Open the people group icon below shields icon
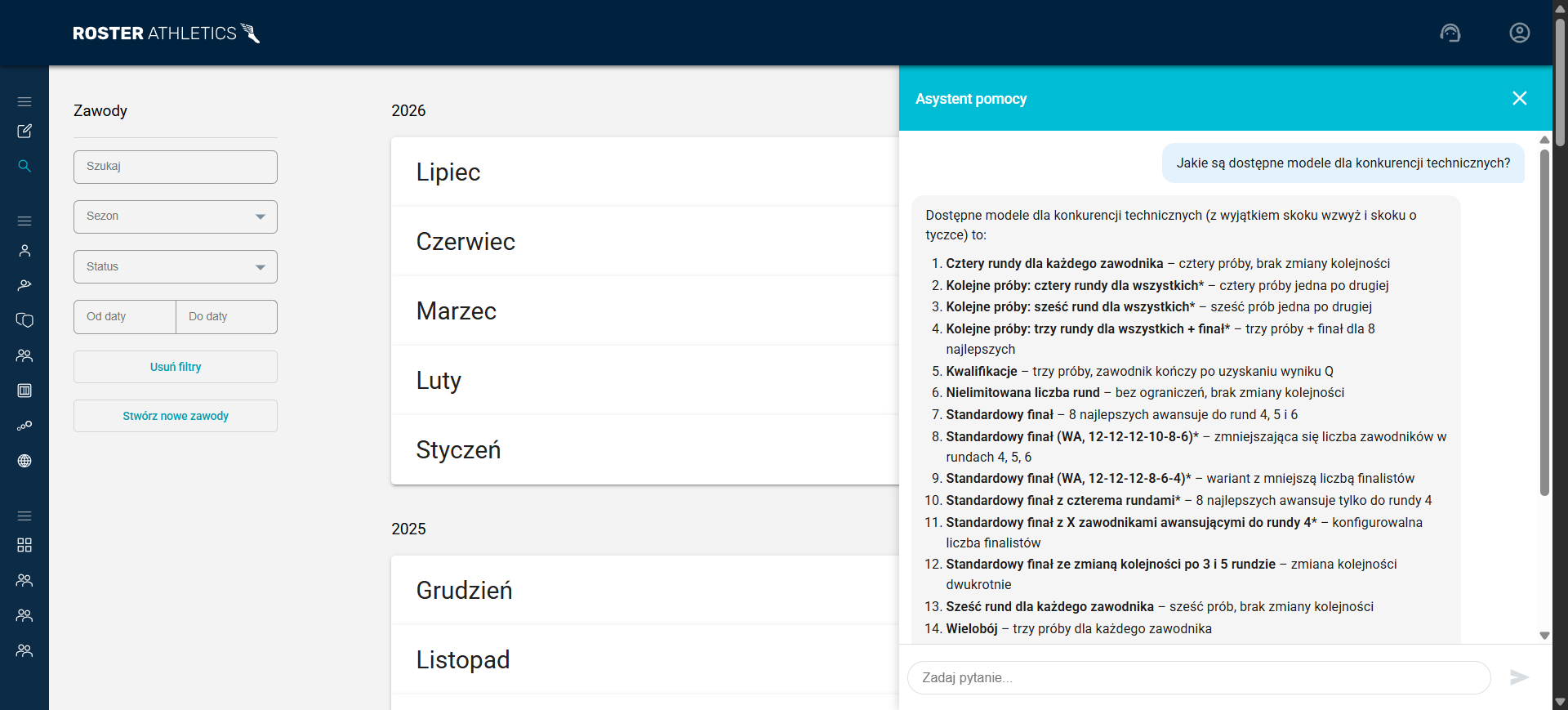 click(x=24, y=355)
